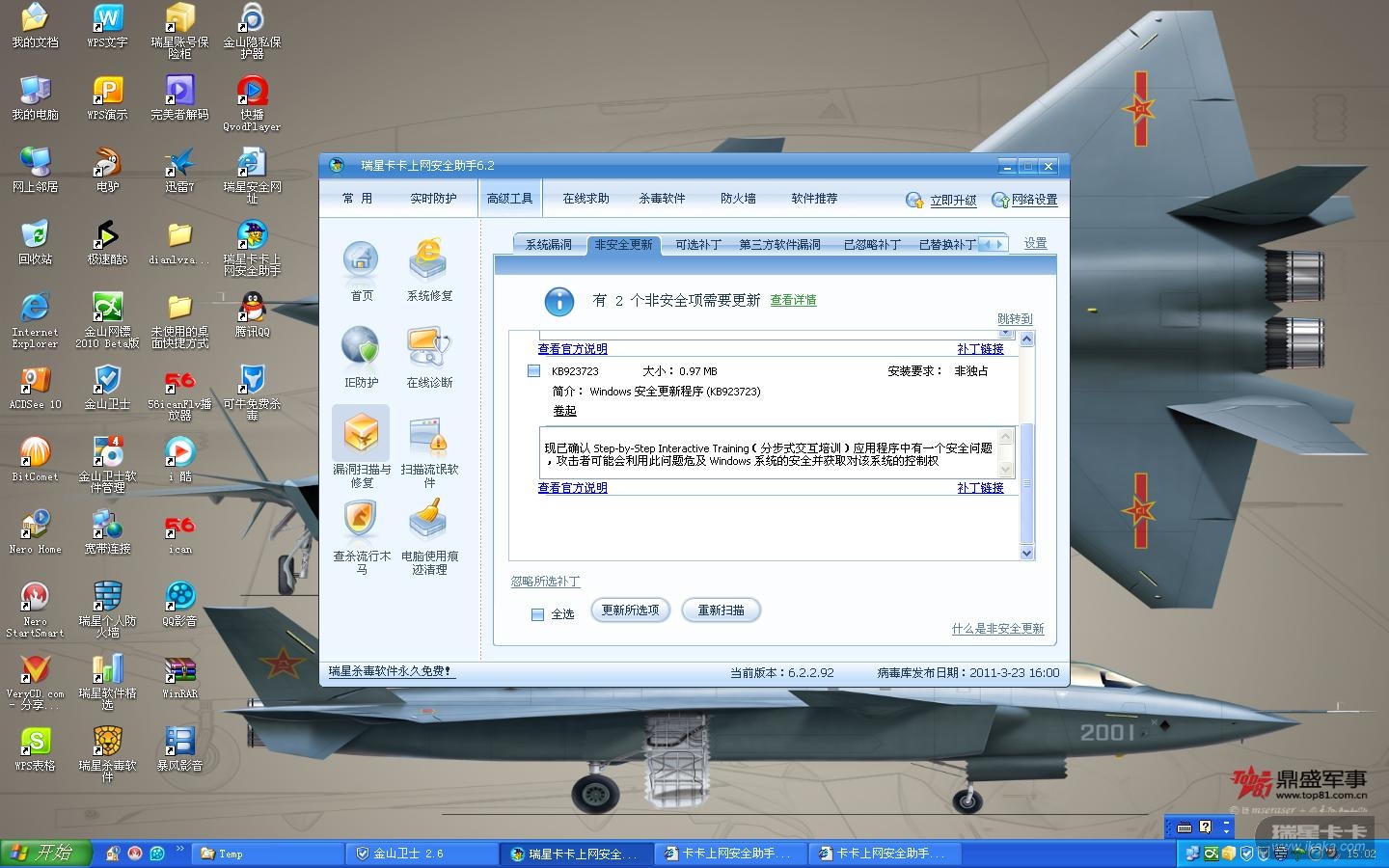The height and width of the screenshot is (868, 1389).
Task: Tick the KB923723 patch checkbox
Action: tap(533, 371)
